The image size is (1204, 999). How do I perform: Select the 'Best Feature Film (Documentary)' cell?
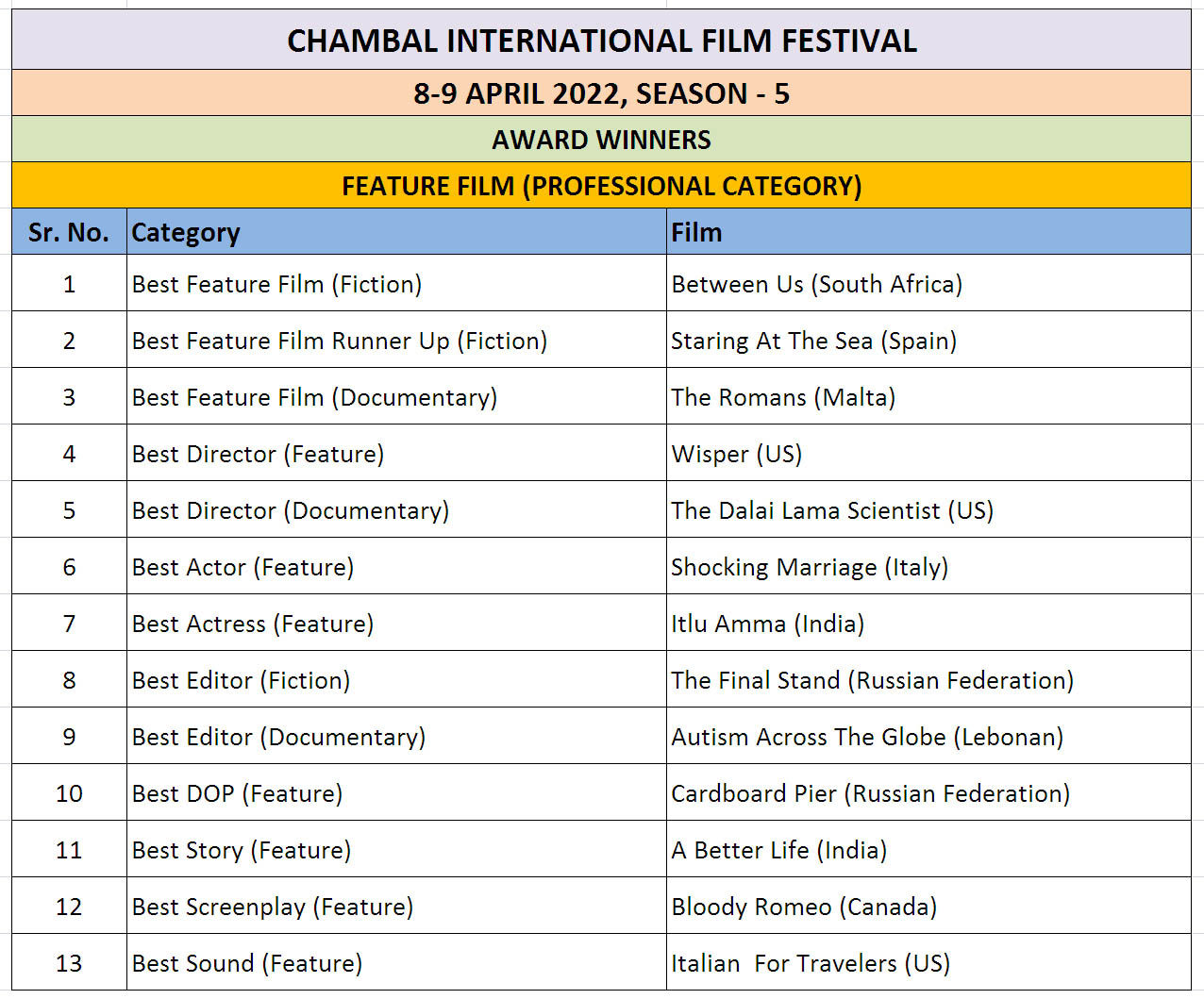(x=396, y=396)
